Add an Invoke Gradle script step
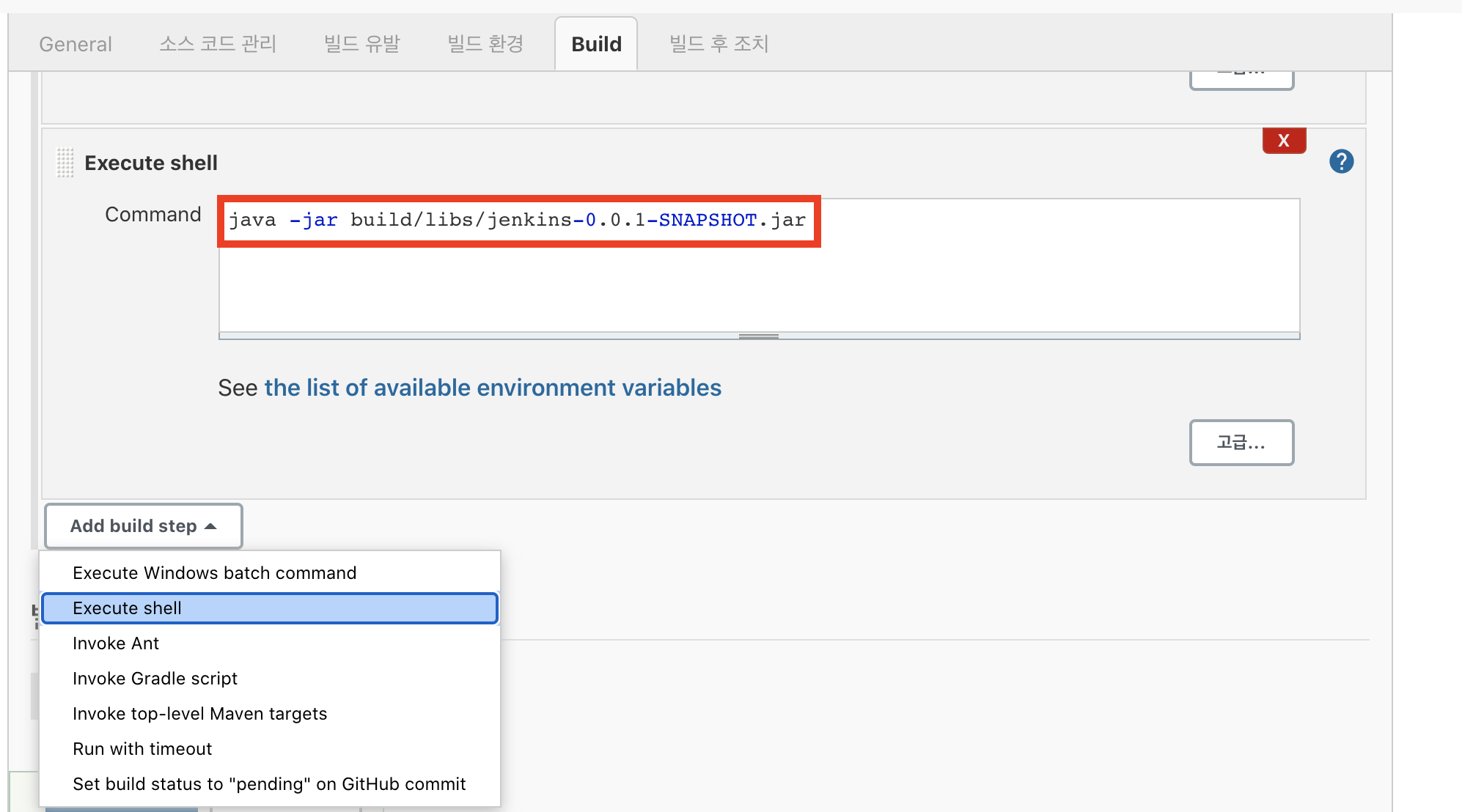This screenshot has height=812, width=1462. (x=155, y=679)
